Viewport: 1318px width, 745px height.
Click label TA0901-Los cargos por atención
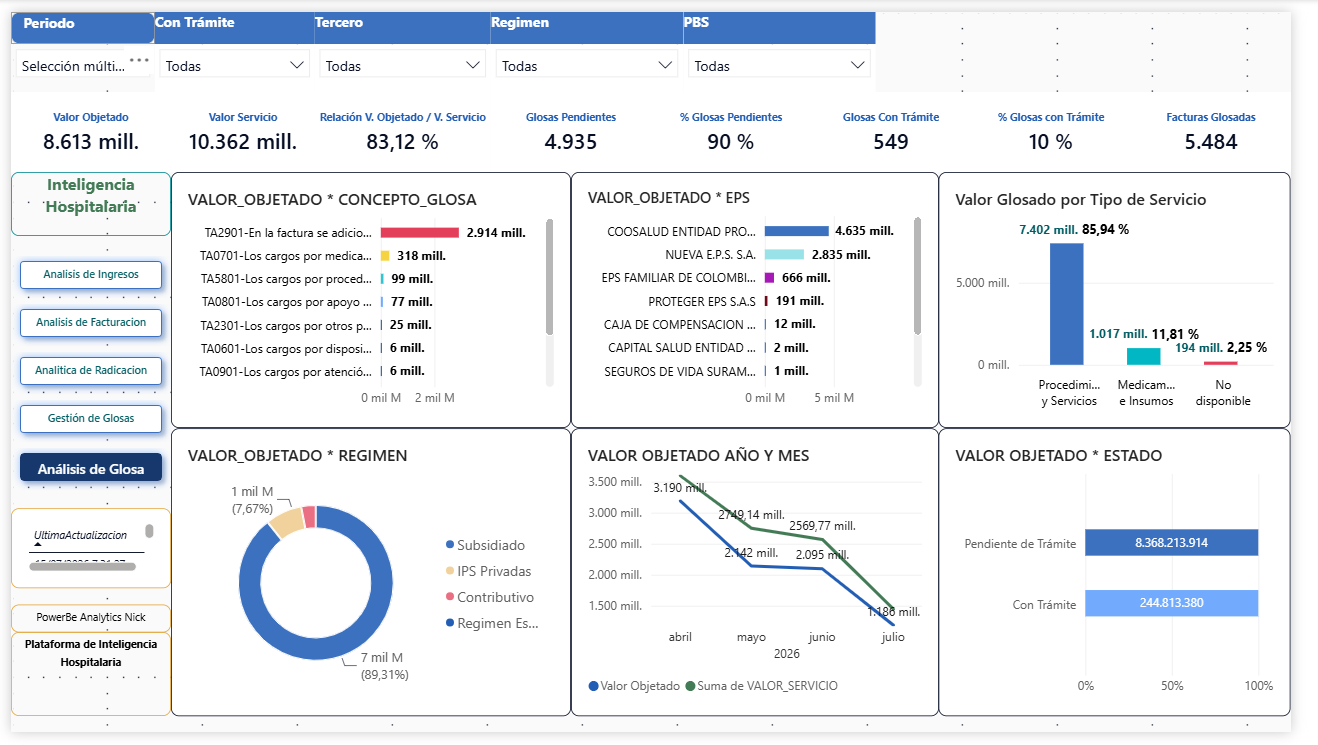(286, 370)
